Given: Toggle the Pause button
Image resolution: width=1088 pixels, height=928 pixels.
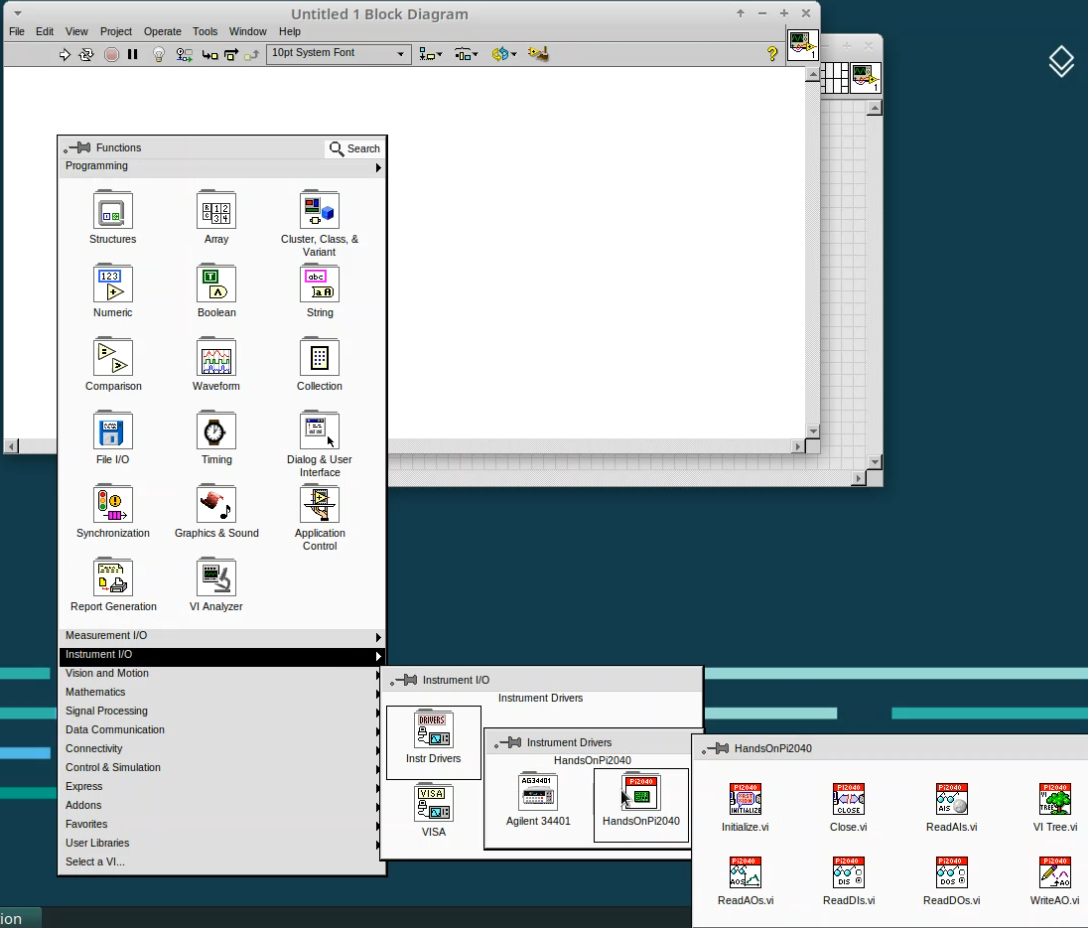Looking at the screenshot, I should click(133, 54).
